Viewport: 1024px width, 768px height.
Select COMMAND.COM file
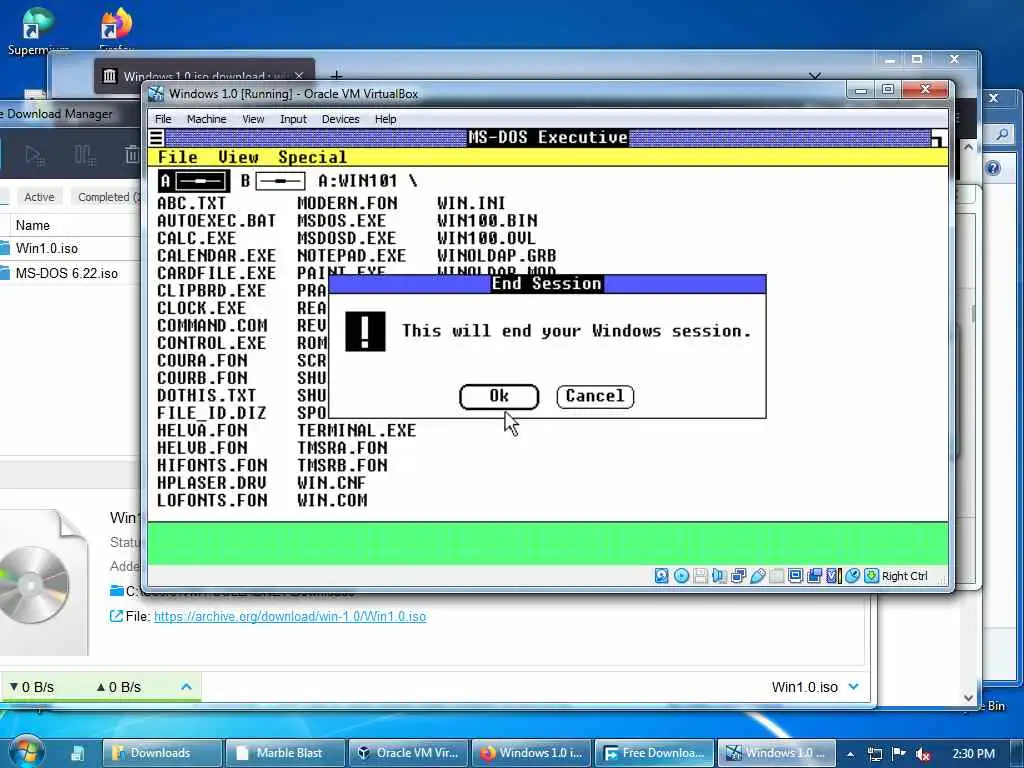[x=212, y=326]
